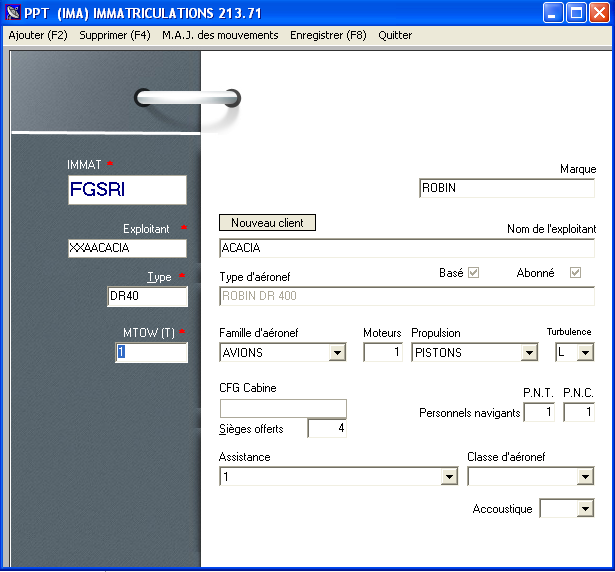Click the Marque field showing ROBIN
Screen dimensions: 615x572
pyautogui.click(x=506, y=188)
